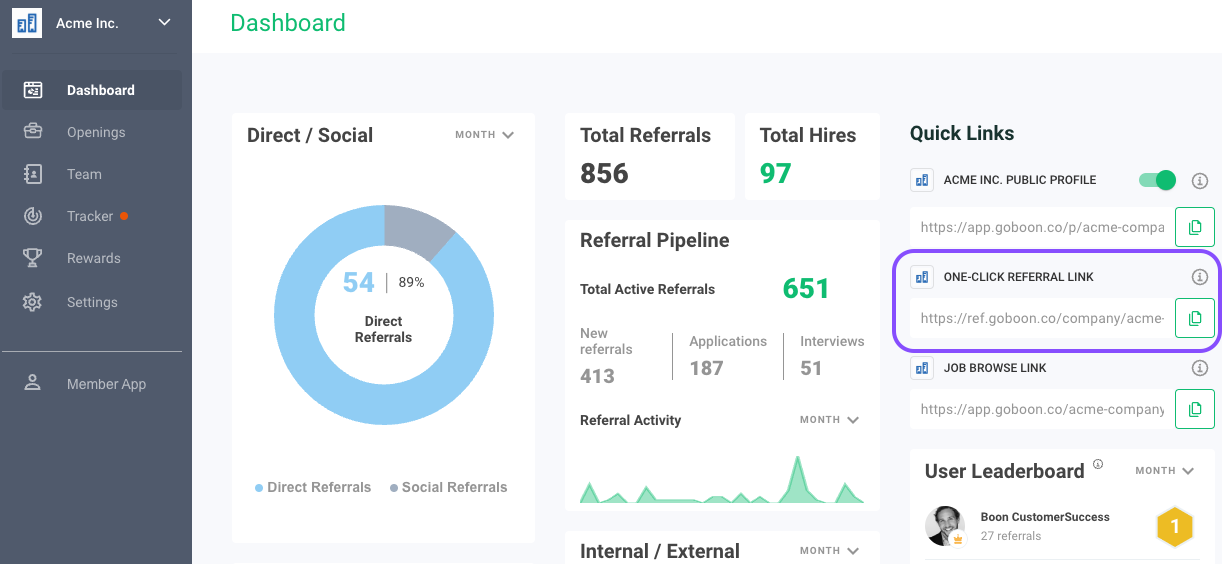Click the Dashboard page title
Image resolution: width=1222 pixels, height=564 pixels.
pos(288,23)
